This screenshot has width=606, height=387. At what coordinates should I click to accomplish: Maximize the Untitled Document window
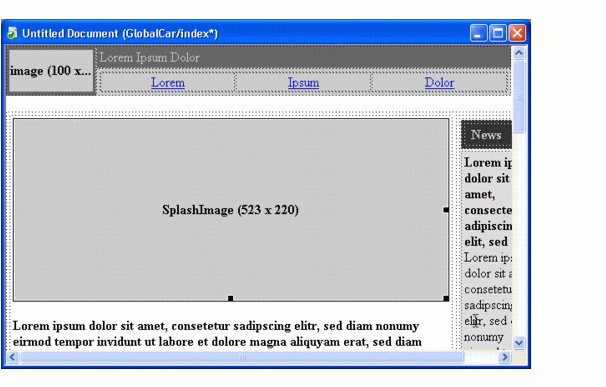pyautogui.click(x=498, y=33)
